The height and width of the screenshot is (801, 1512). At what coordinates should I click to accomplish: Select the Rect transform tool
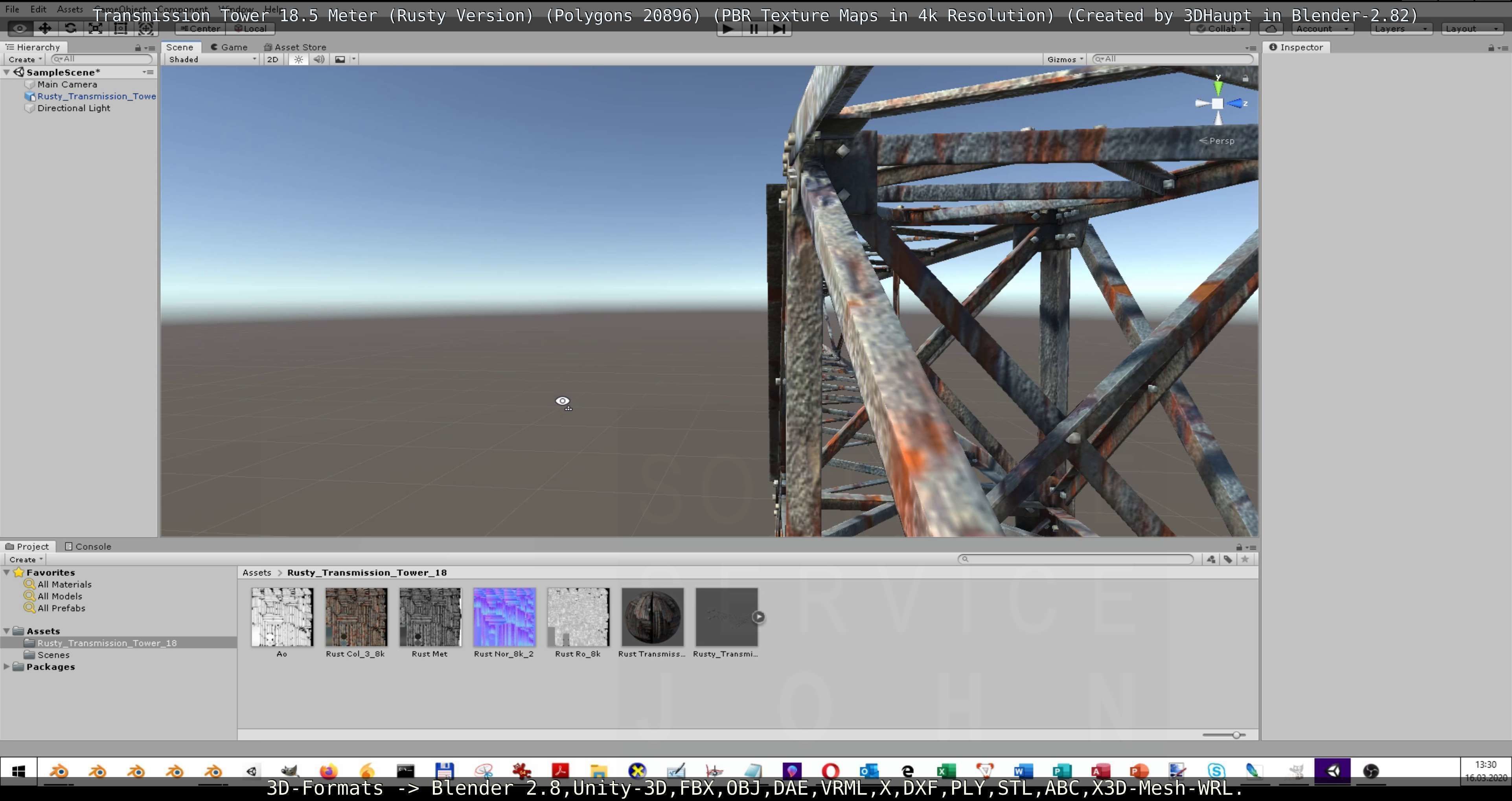pyautogui.click(x=121, y=28)
